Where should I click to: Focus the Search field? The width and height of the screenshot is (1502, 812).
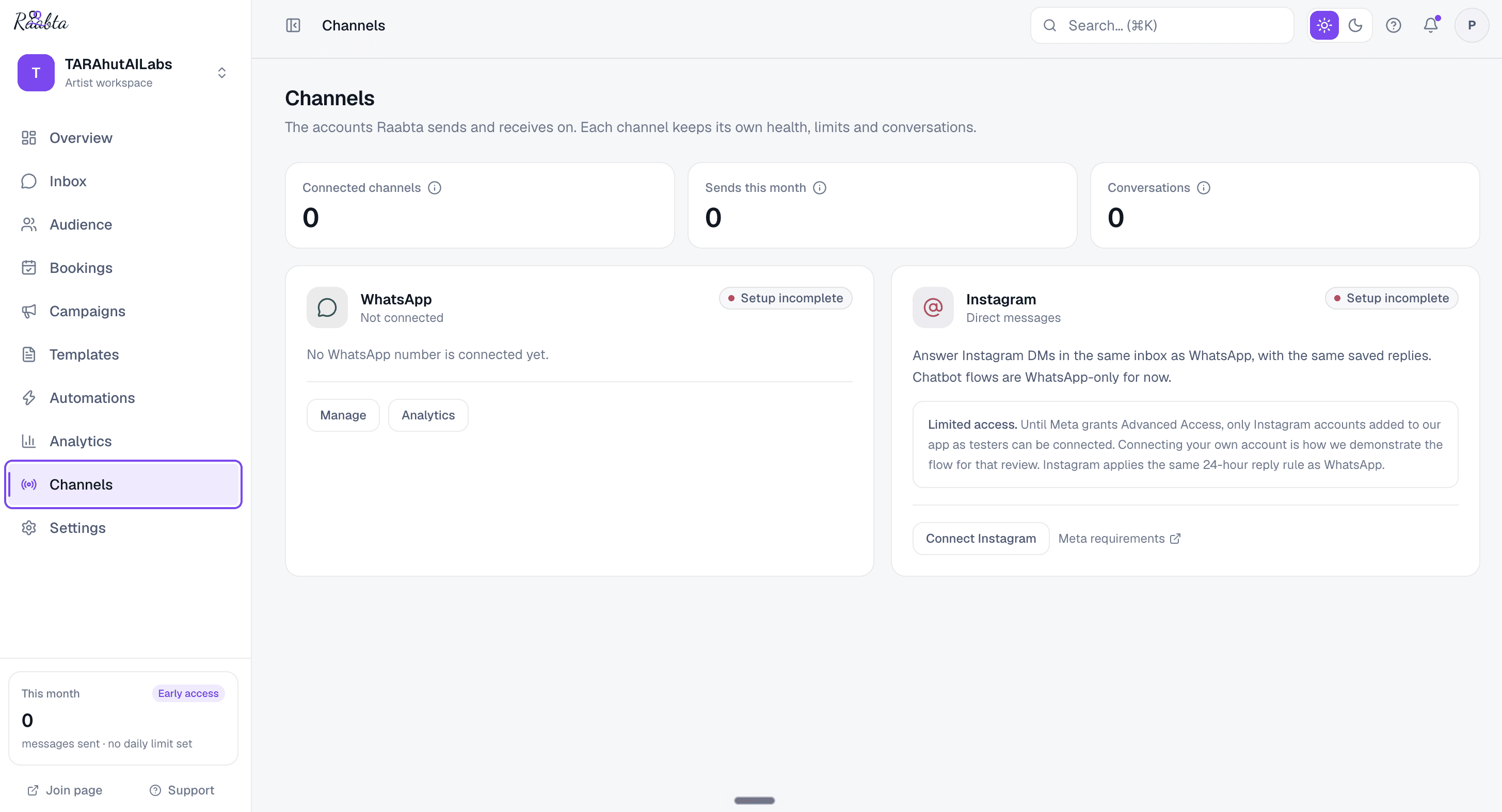click(1162, 26)
